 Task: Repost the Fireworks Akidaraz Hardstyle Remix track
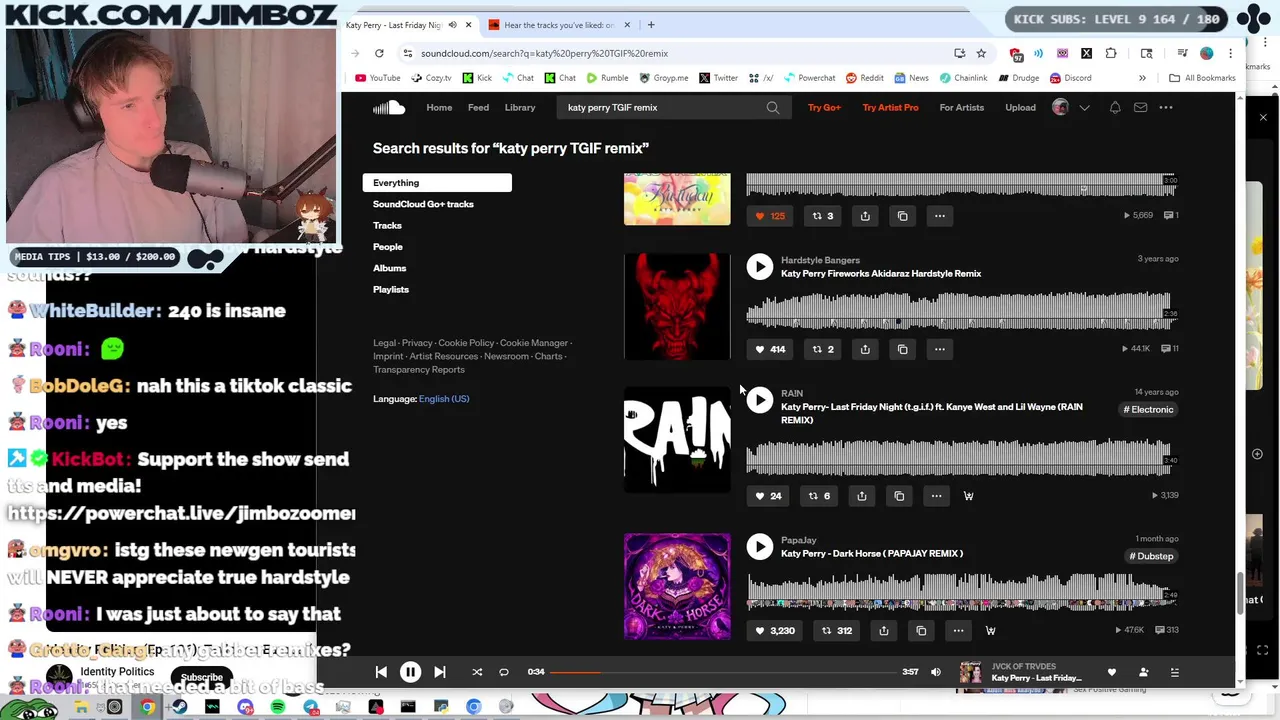point(823,349)
